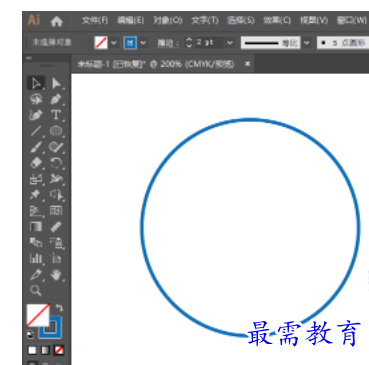Open the control bar fill swatch dropdown
369x365 pixels.
114,43
